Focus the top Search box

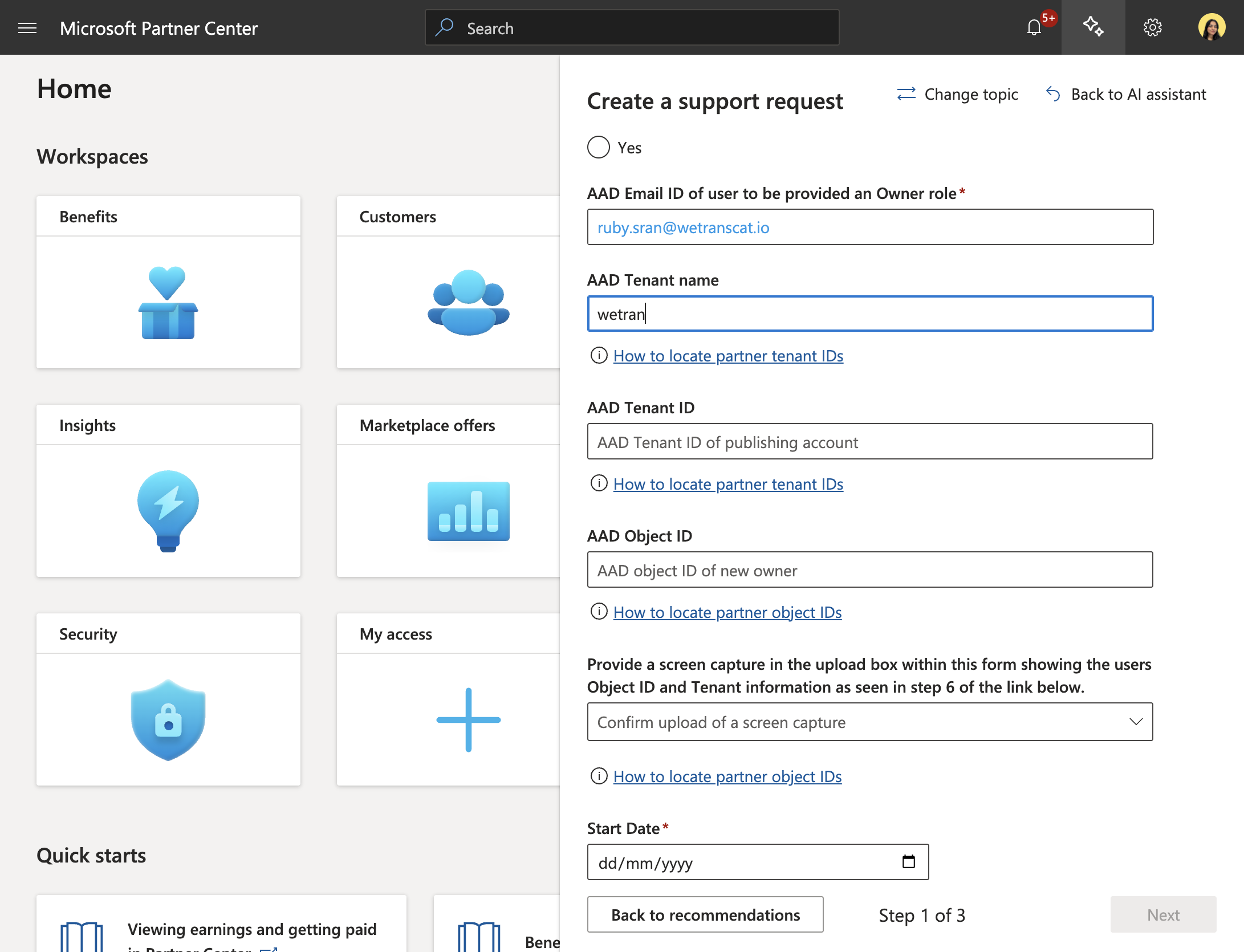pos(632,27)
